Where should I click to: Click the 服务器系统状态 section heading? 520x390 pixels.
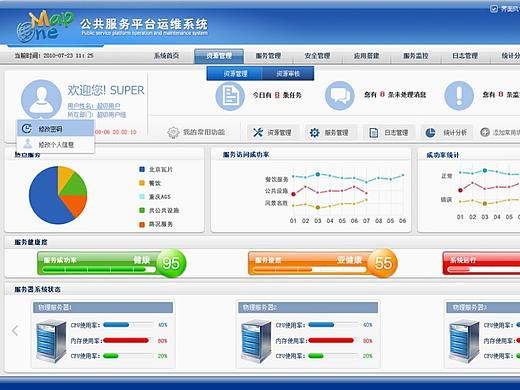coord(38,289)
